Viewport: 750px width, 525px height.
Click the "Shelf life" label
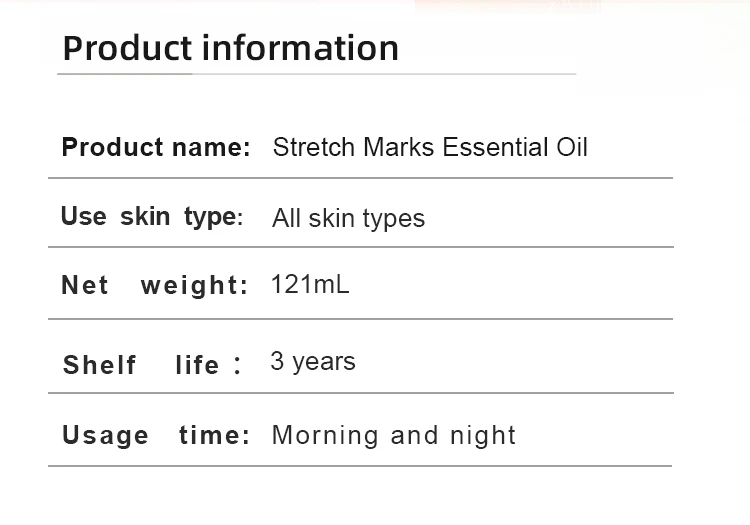[142, 364]
